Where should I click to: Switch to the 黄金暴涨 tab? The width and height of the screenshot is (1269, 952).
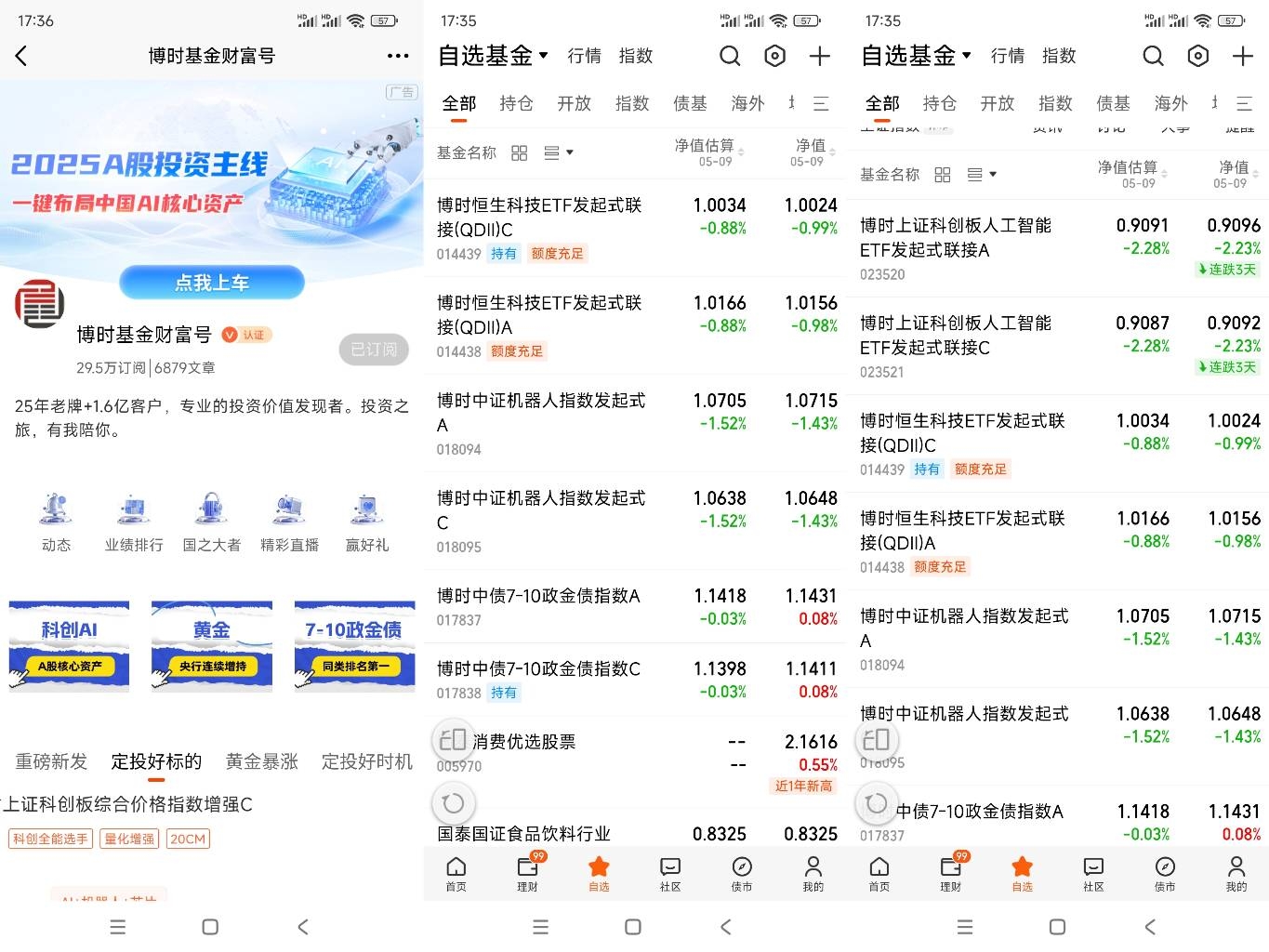pyautogui.click(x=262, y=761)
